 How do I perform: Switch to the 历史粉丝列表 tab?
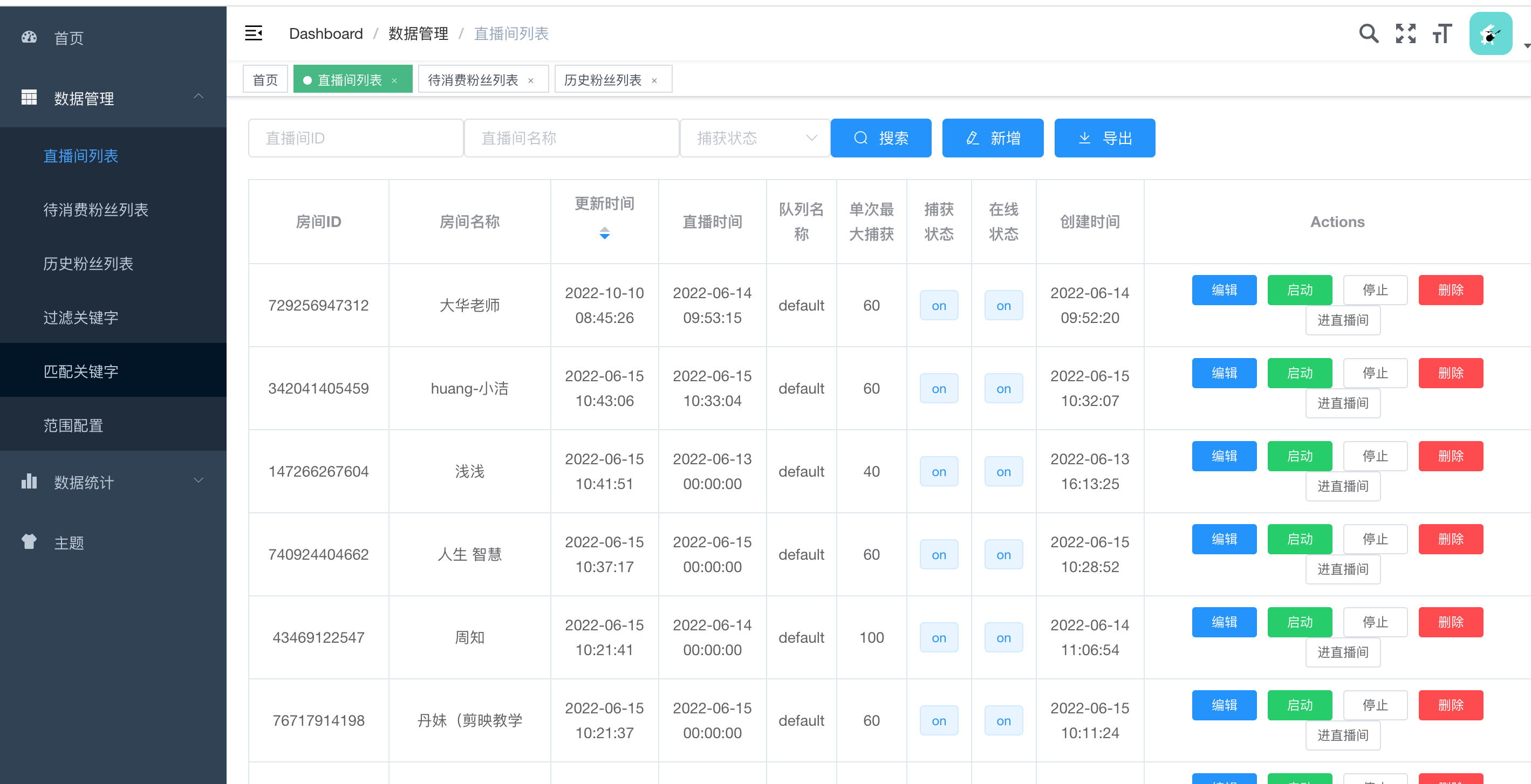[x=602, y=80]
